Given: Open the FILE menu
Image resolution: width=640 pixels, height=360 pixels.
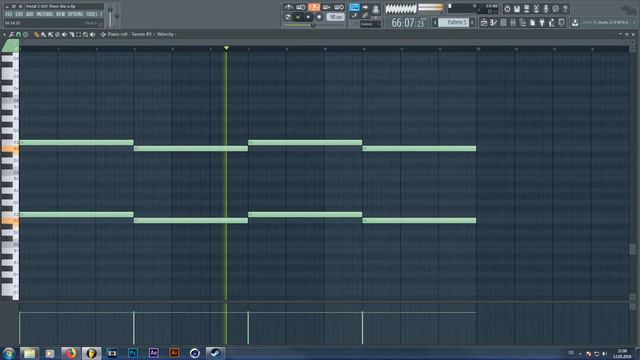Looking at the screenshot, I should coord(9,14).
